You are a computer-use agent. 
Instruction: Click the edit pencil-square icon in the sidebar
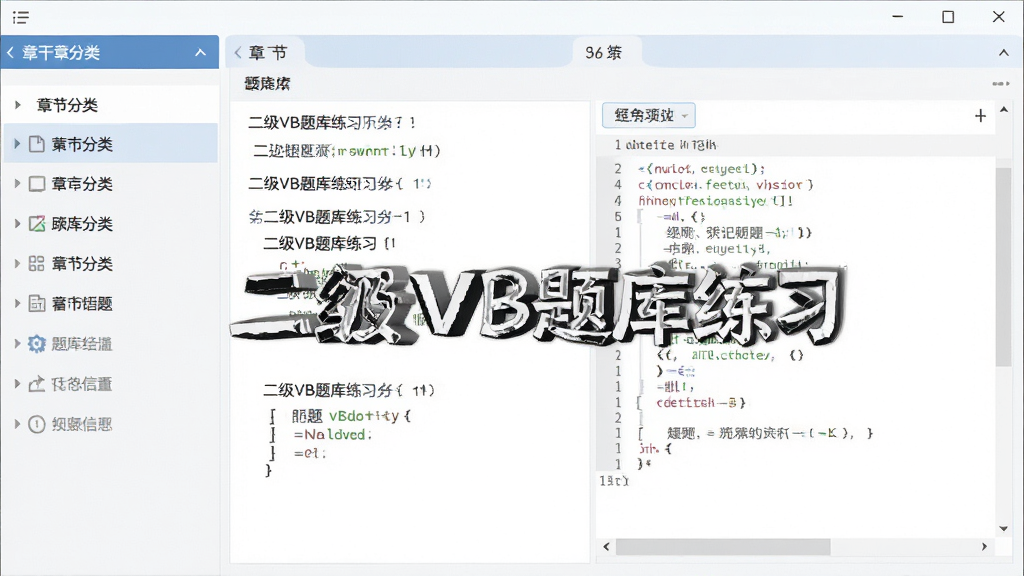[x=37, y=223]
